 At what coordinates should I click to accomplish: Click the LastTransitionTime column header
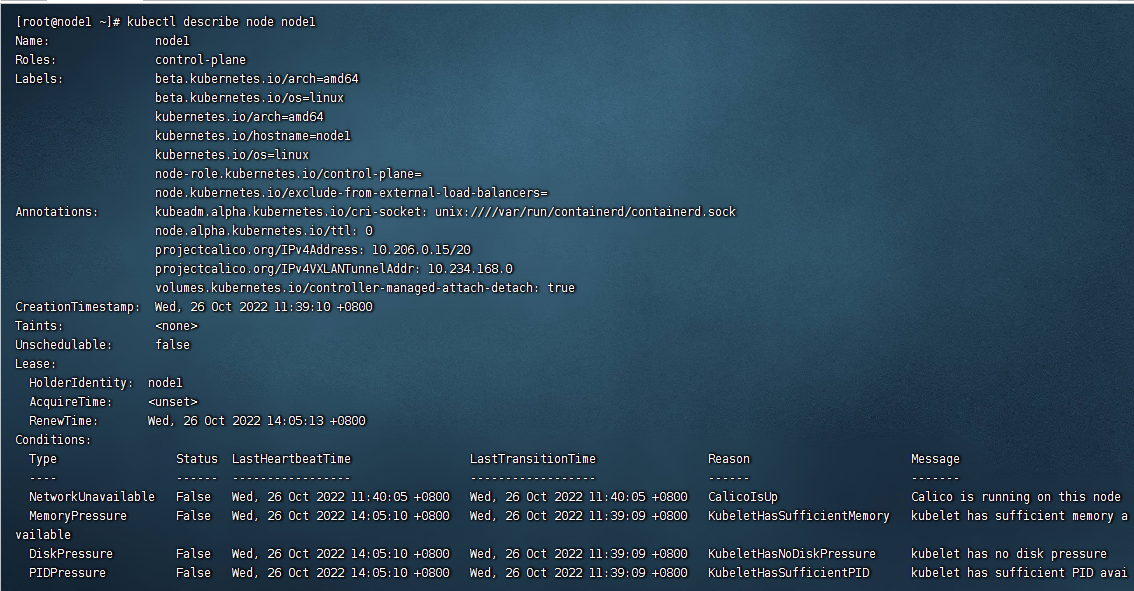tap(532, 459)
